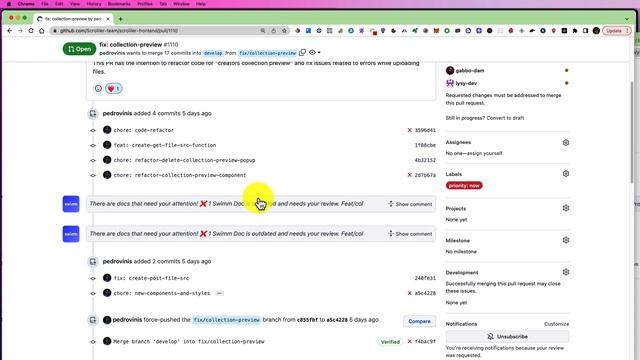Screen dimensions: 640x360
Task: Open a new tab with plus button
Action: (x=120, y=19)
